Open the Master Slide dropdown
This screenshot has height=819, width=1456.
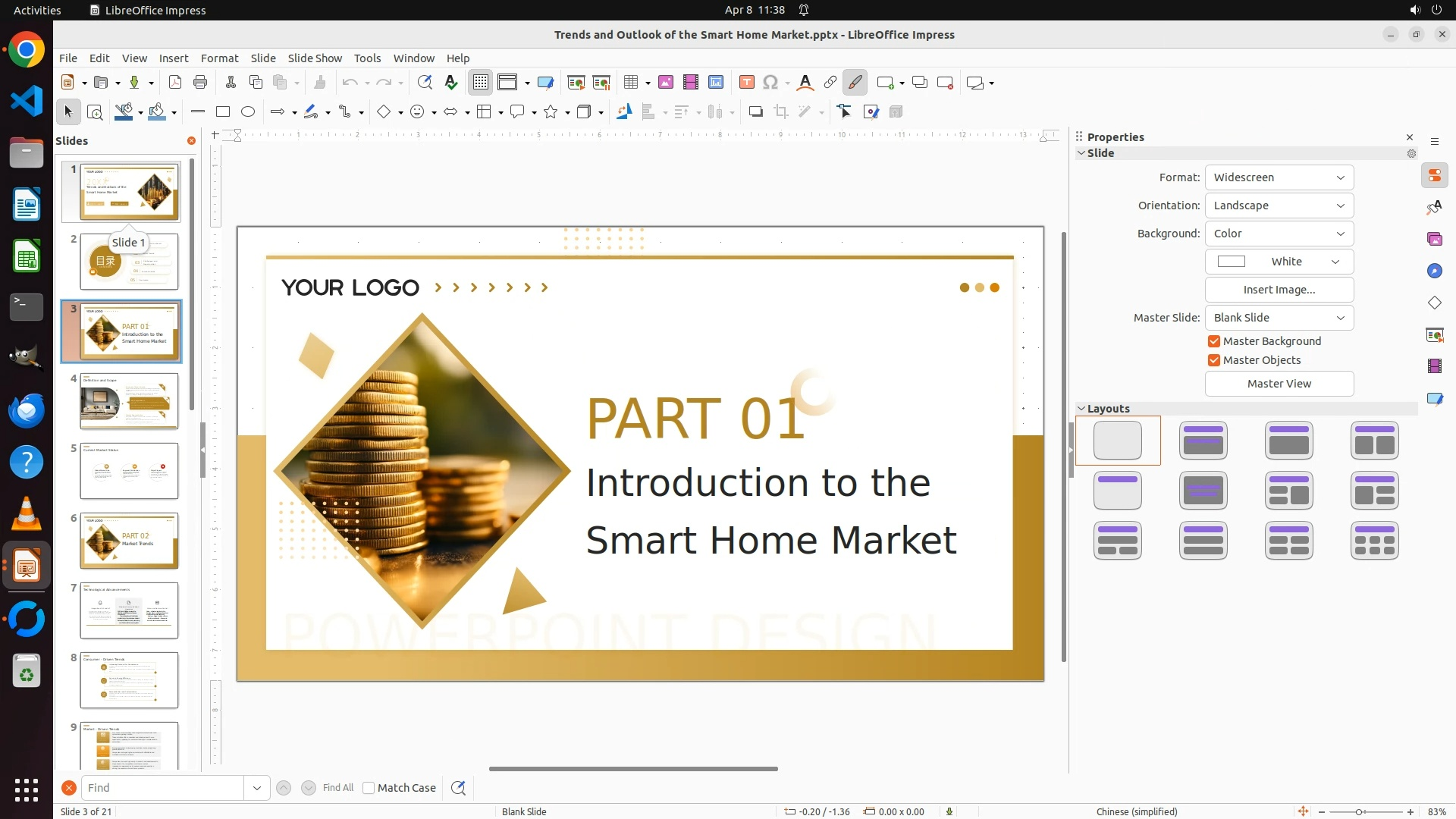[x=1279, y=318]
